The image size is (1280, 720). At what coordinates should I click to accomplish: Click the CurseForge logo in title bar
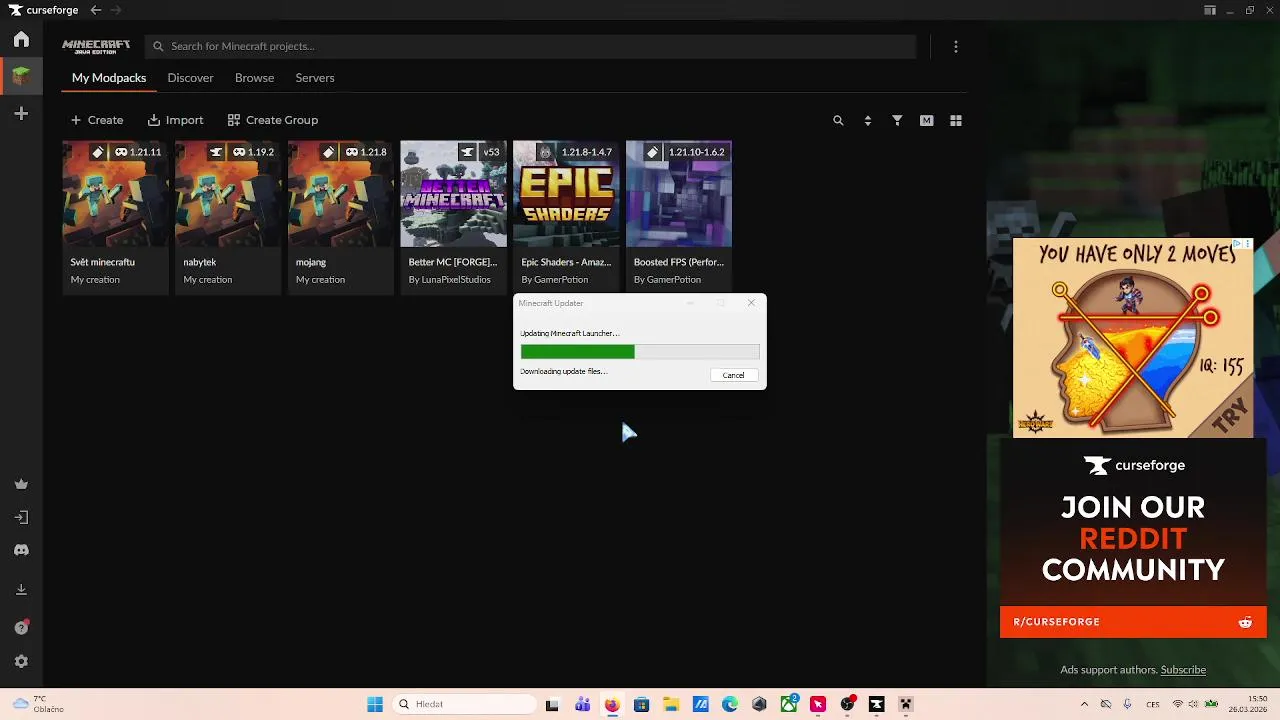45,10
